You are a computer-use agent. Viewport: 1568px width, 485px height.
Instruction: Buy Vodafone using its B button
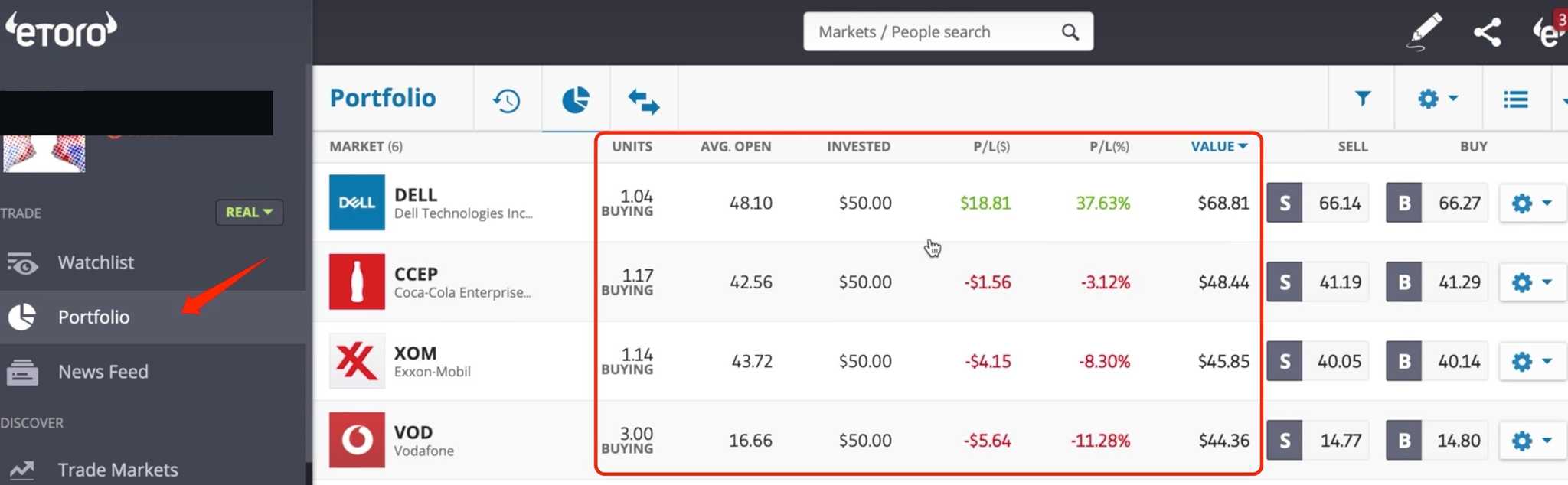(x=1403, y=440)
